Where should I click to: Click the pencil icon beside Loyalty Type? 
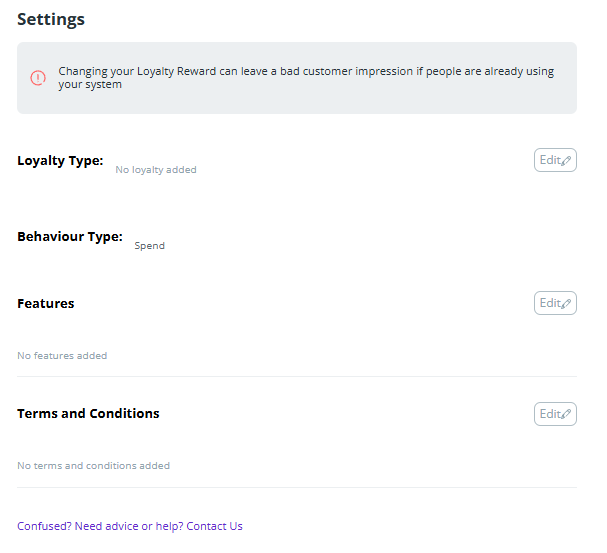tap(566, 161)
